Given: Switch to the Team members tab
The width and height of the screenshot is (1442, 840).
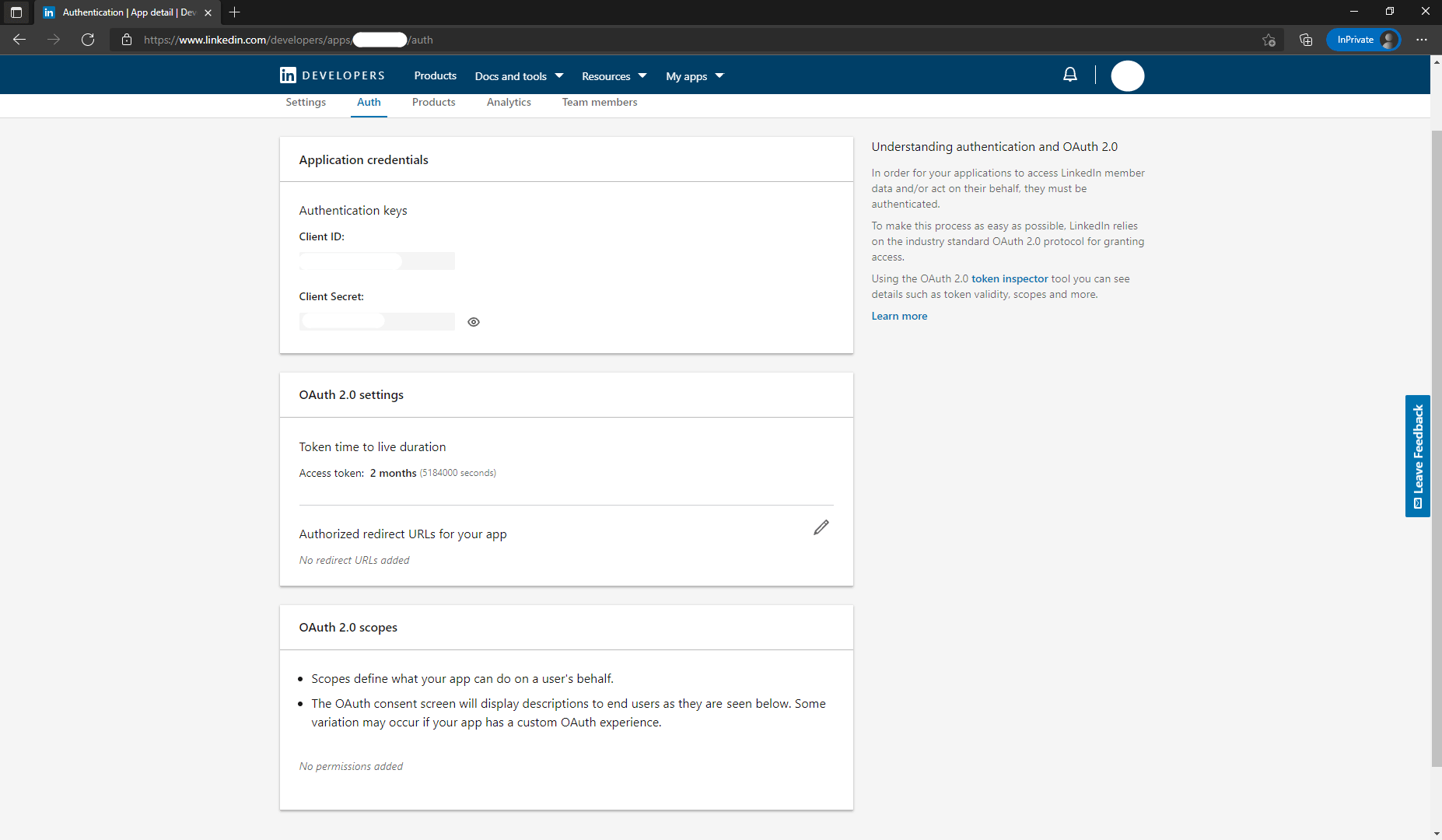Looking at the screenshot, I should pos(599,102).
